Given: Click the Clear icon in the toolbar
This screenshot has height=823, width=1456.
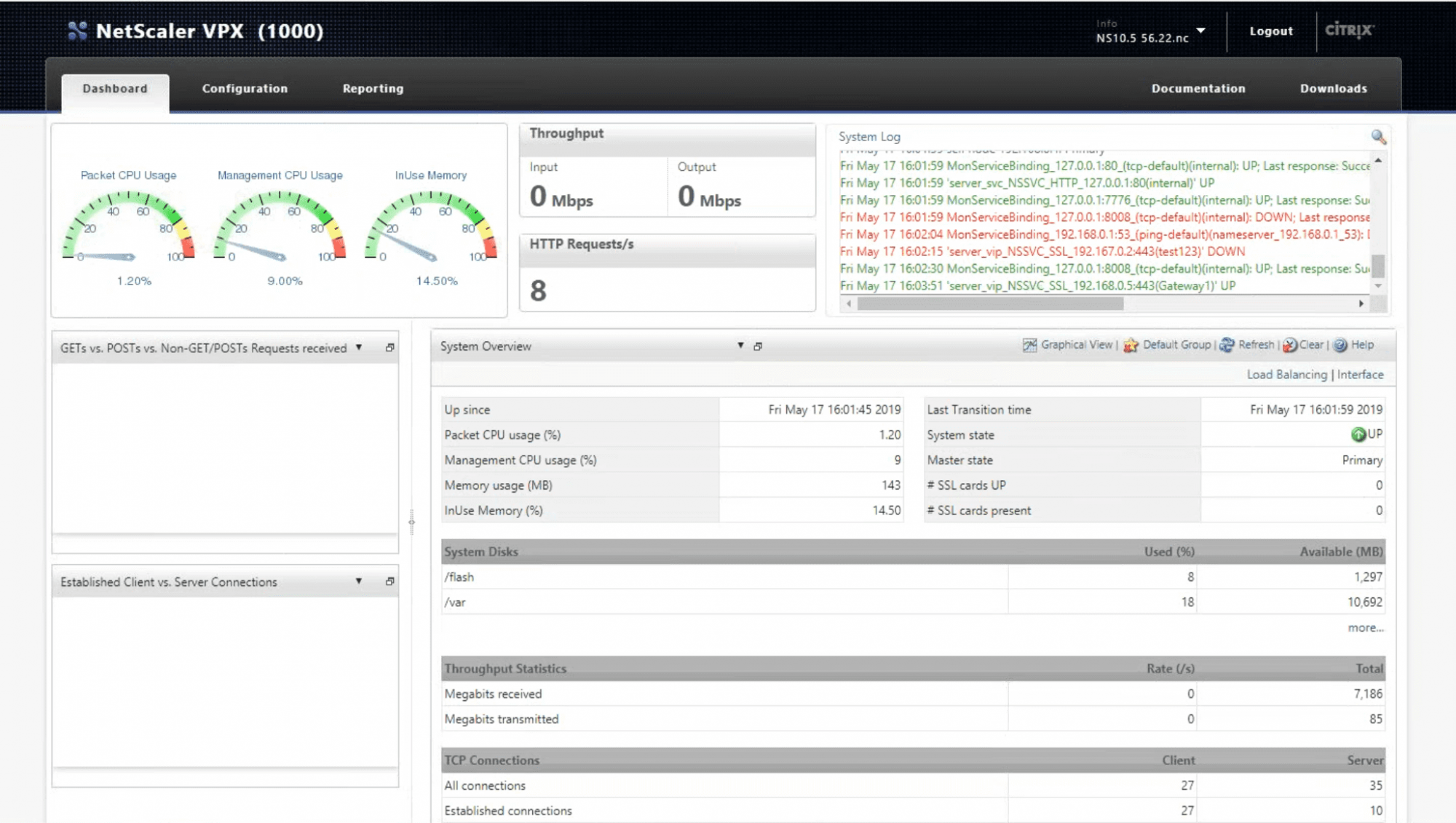Looking at the screenshot, I should coord(1289,345).
